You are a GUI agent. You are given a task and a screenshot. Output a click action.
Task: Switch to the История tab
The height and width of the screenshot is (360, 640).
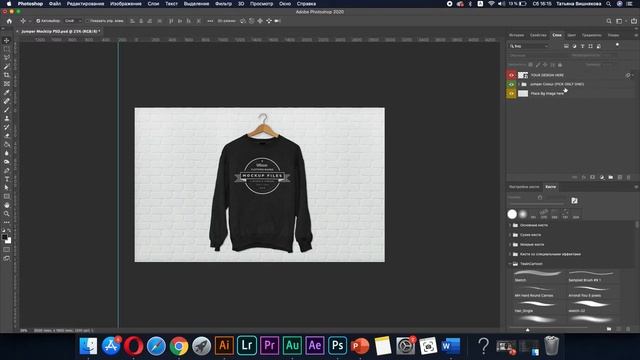coord(516,35)
